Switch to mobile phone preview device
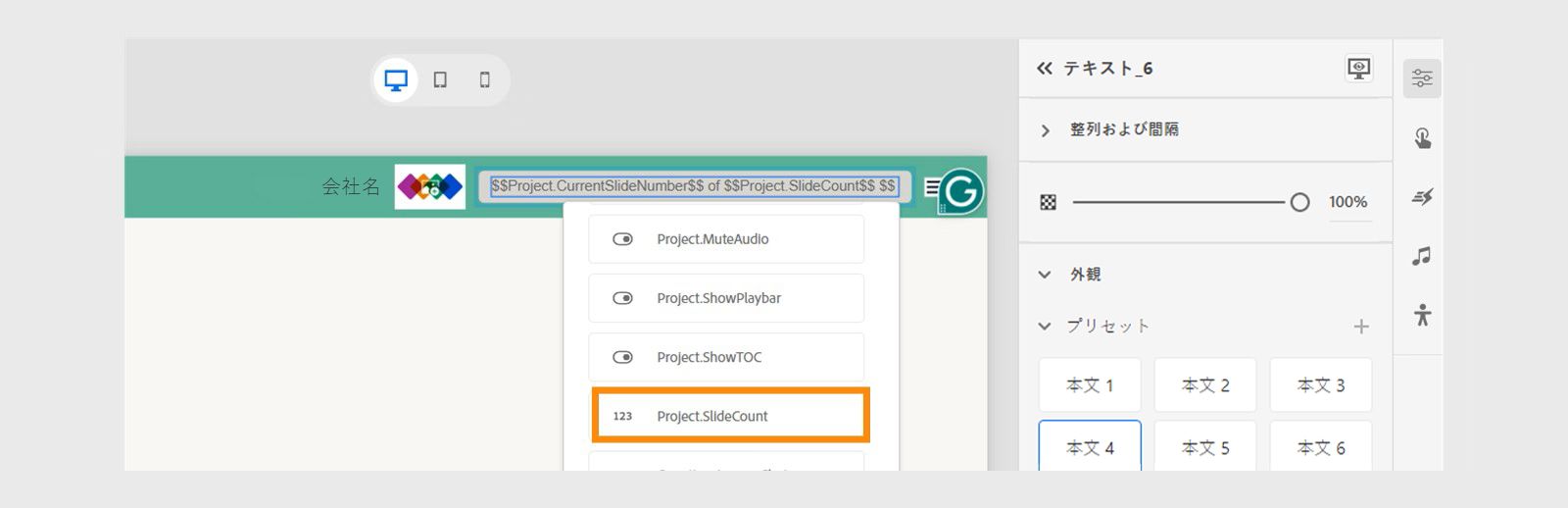 click(x=484, y=79)
